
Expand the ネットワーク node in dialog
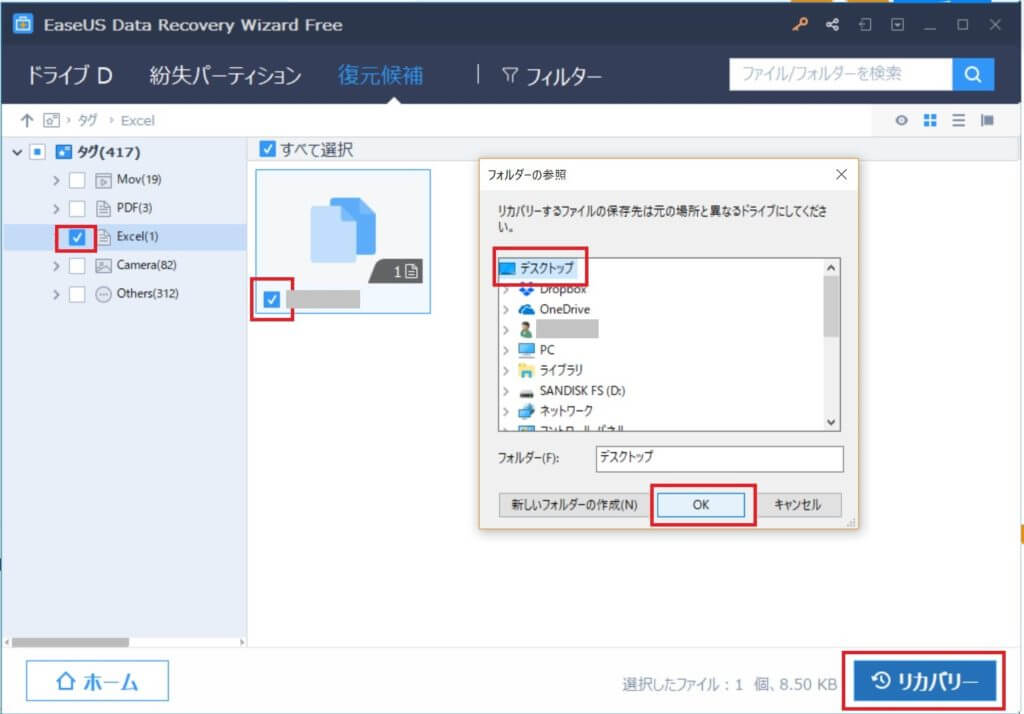tap(506, 412)
